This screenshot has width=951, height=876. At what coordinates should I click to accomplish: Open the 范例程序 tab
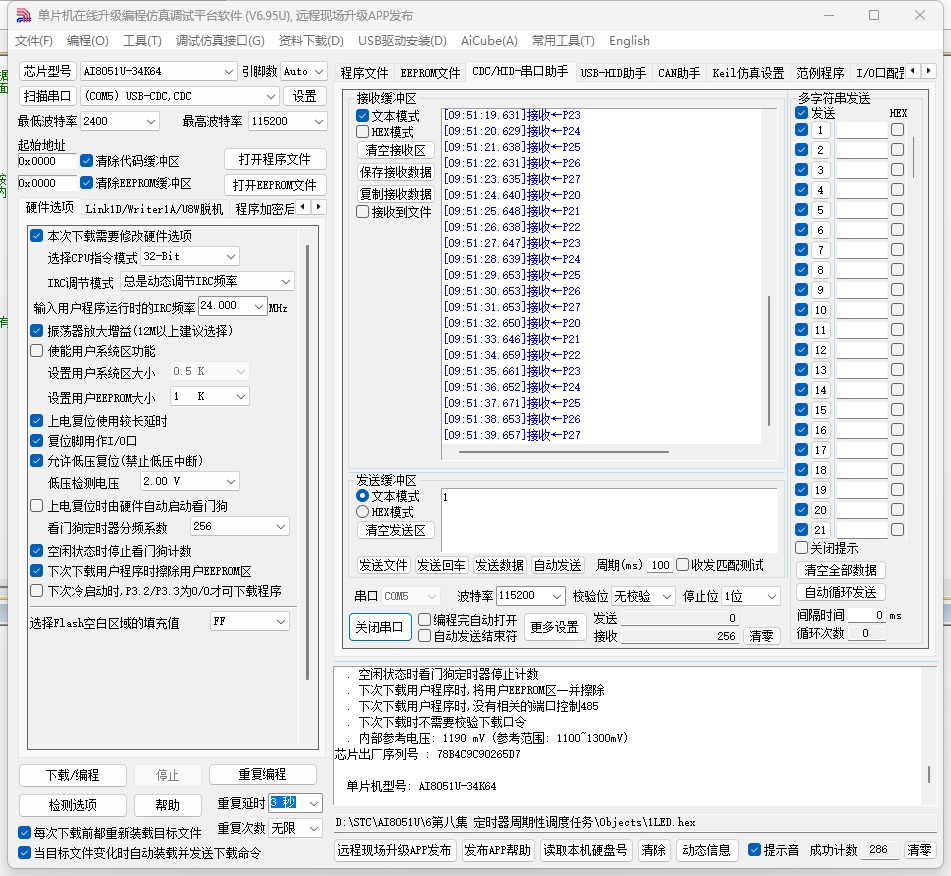(820, 73)
